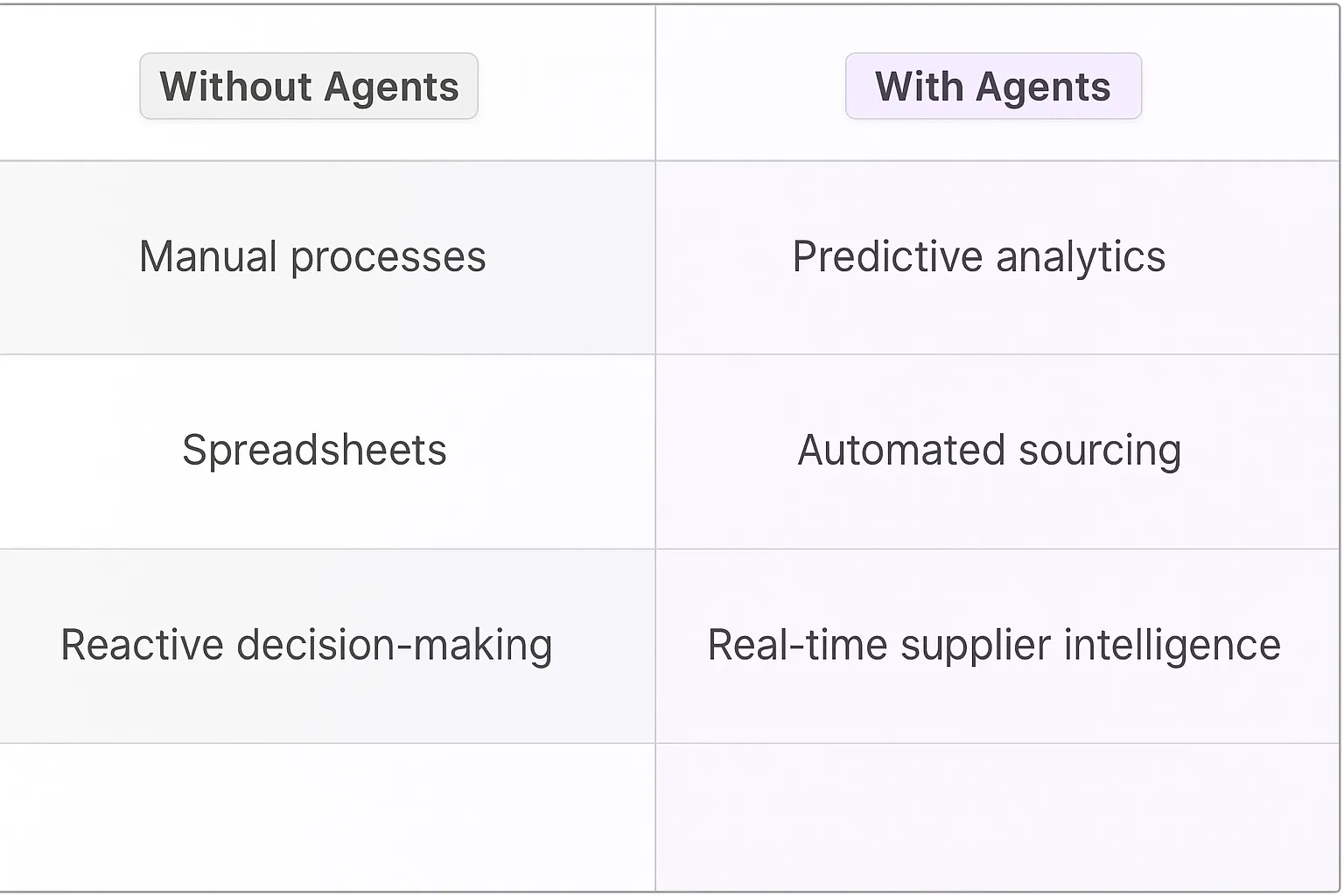Select the "Reactive decision-making" table cell

[306, 645]
